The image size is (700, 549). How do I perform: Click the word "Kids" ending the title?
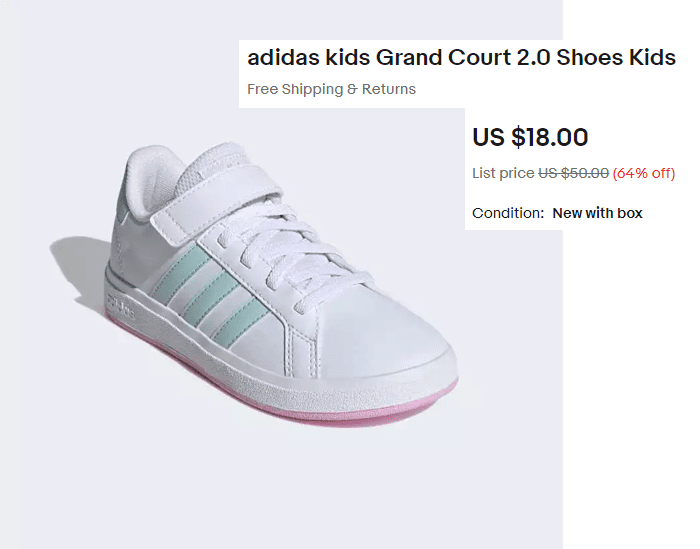(x=652, y=57)
